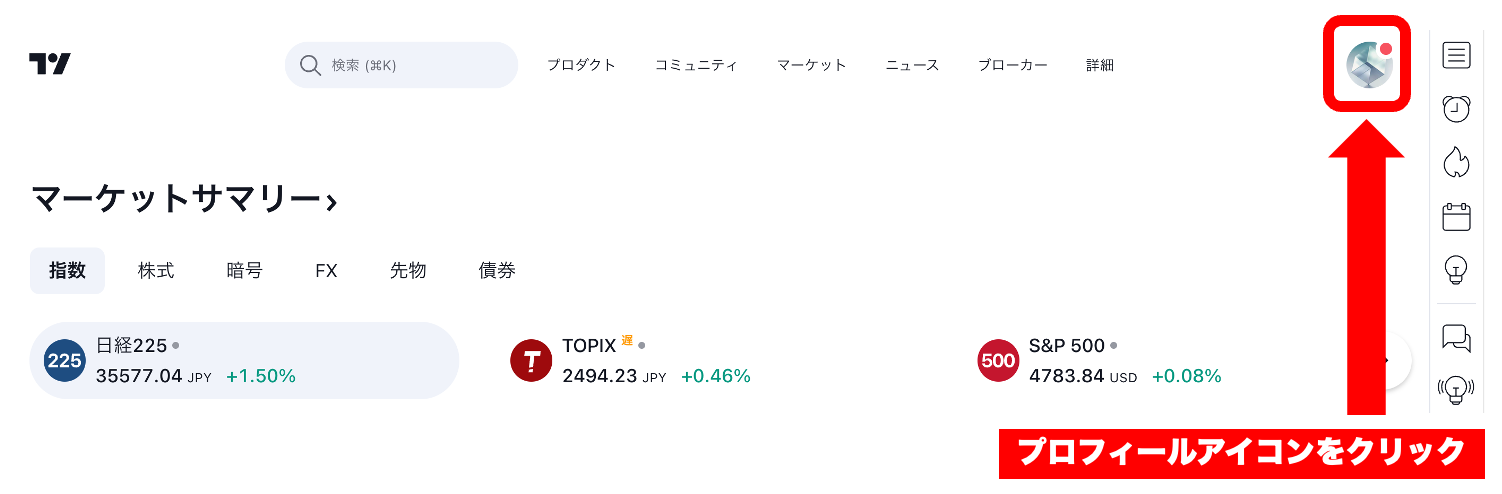Image resolution: width=1502 pixels, height=494 pixels.
Task: Open the idea streams broadcast icon
Action: 1456,389
